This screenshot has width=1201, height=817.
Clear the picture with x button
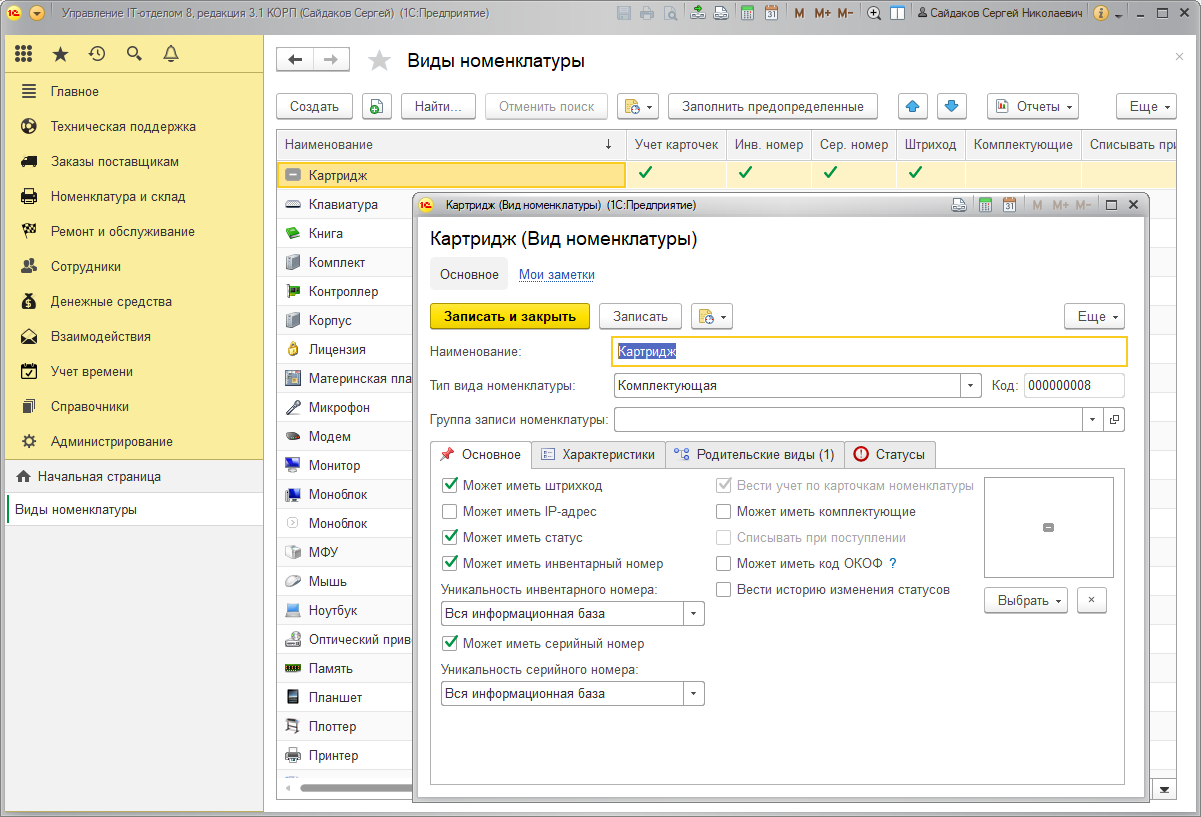[x=1092, y=600]
